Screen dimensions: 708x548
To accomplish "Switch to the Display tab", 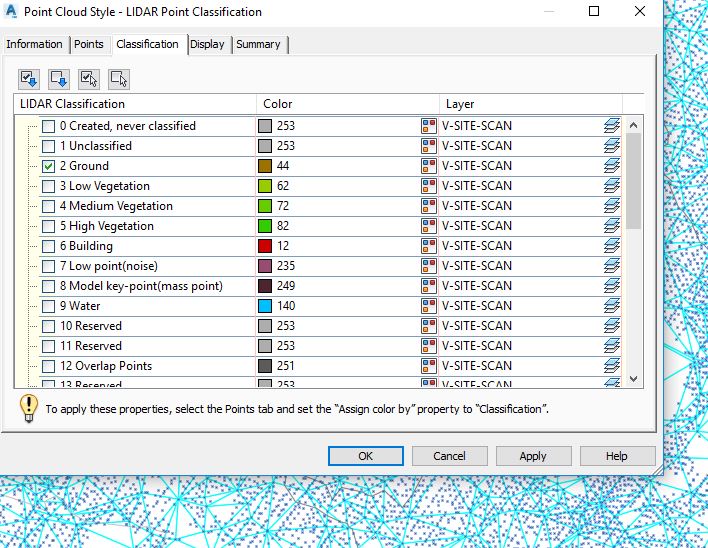I will click(x=207, y=44).
